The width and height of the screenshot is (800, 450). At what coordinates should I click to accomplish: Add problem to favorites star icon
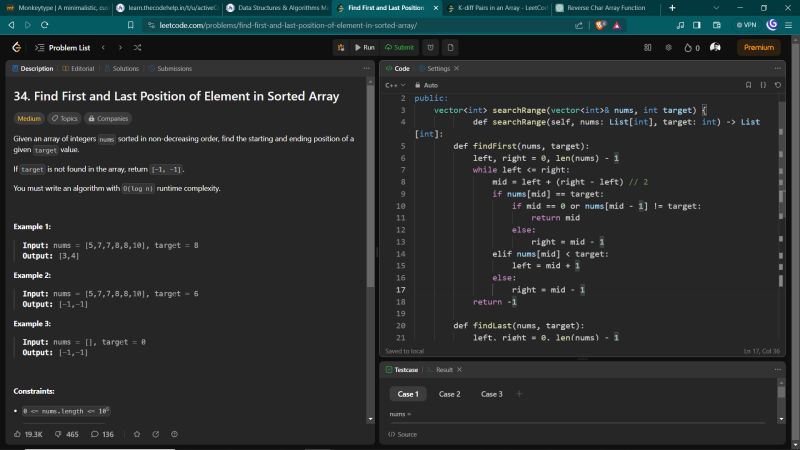pos(137,434)
